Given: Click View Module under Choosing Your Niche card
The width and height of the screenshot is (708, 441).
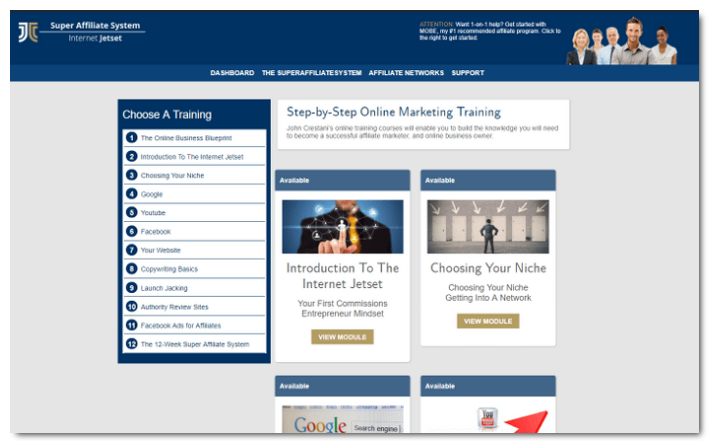Looking at the screenshot, I should (x=488, y=321).
